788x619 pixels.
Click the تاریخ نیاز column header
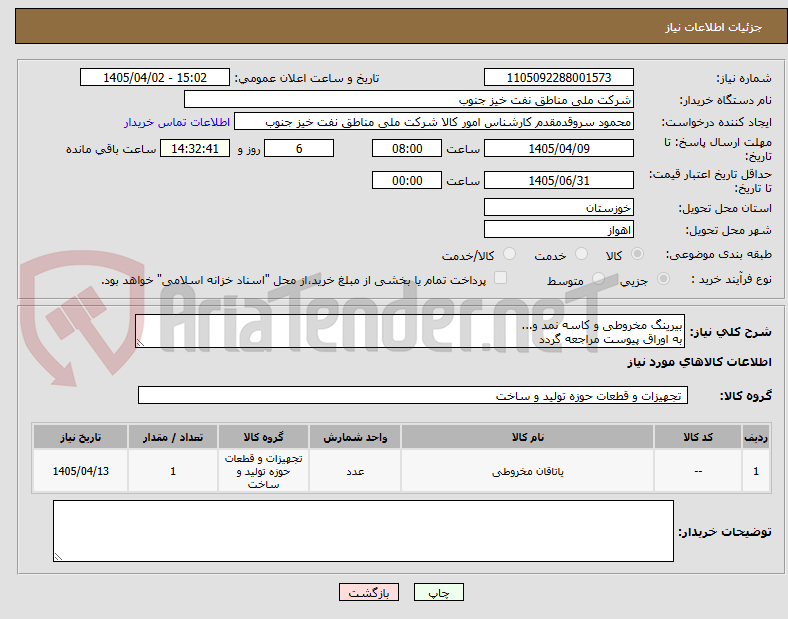[80, 437]
